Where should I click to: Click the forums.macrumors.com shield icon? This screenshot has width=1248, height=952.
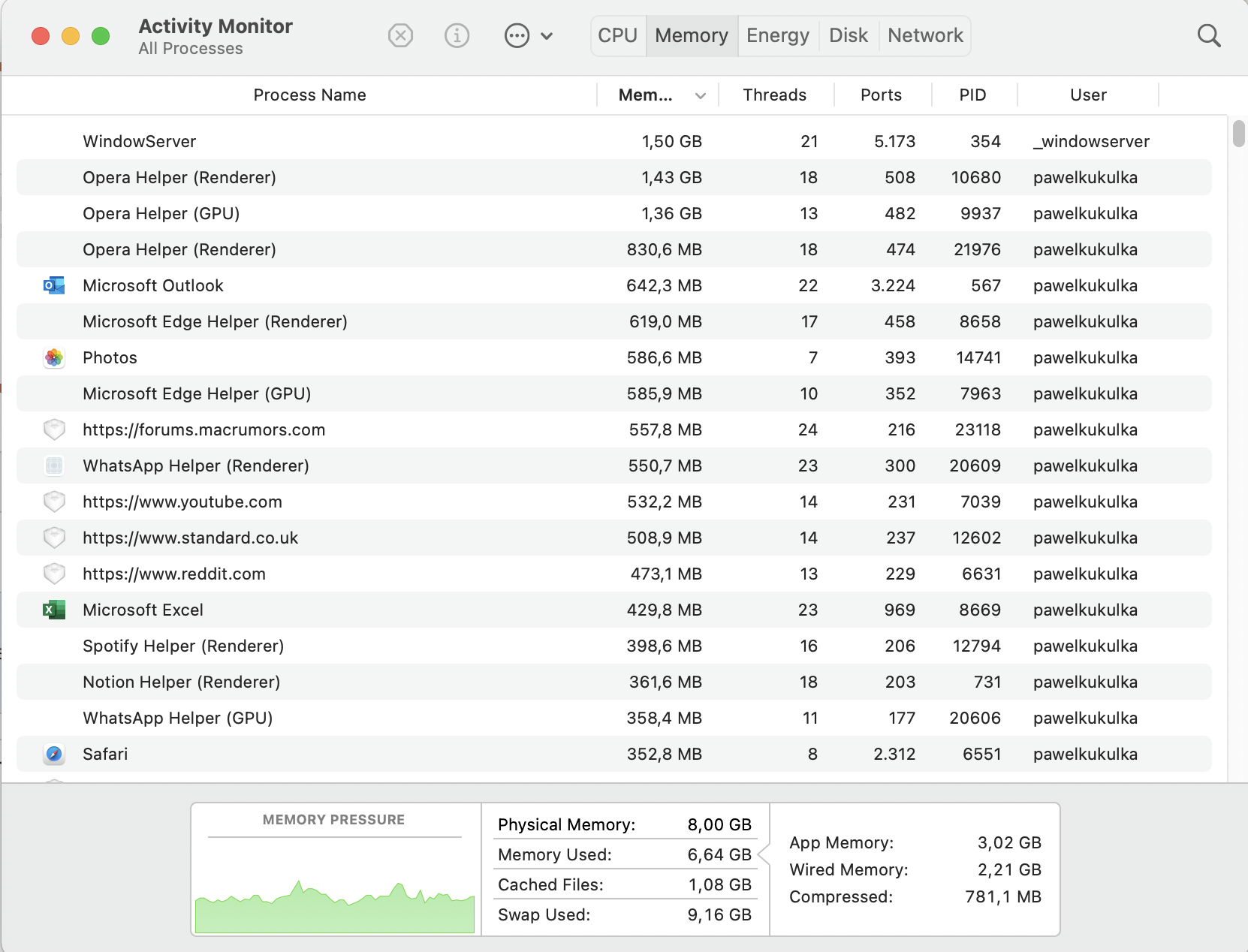(x=54, y=429)
